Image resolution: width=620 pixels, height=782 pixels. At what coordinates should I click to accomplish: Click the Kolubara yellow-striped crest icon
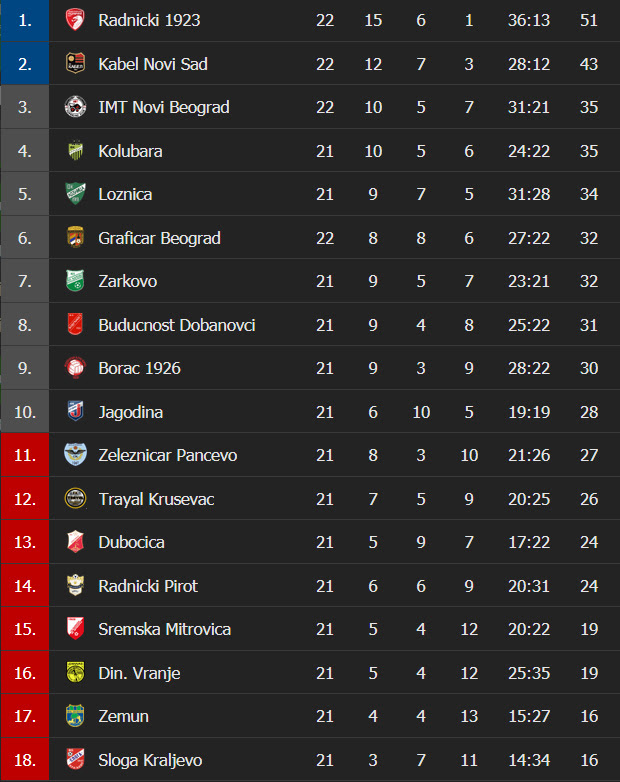(75, 151)
